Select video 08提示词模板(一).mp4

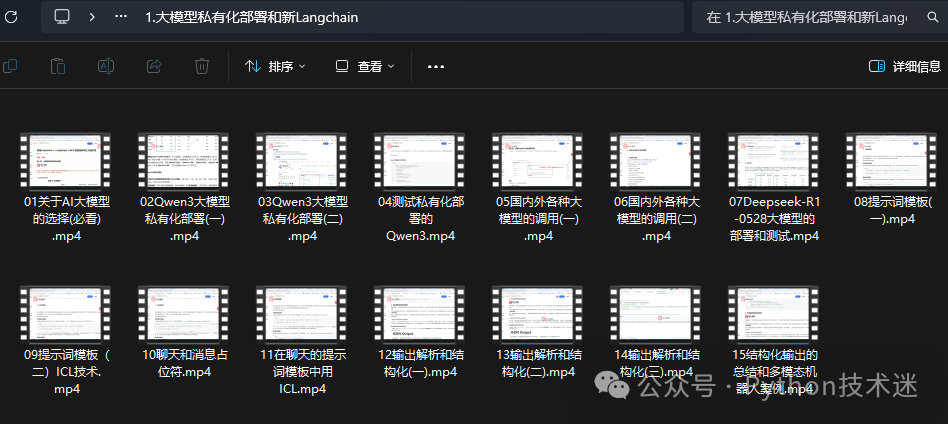point(893,180)
